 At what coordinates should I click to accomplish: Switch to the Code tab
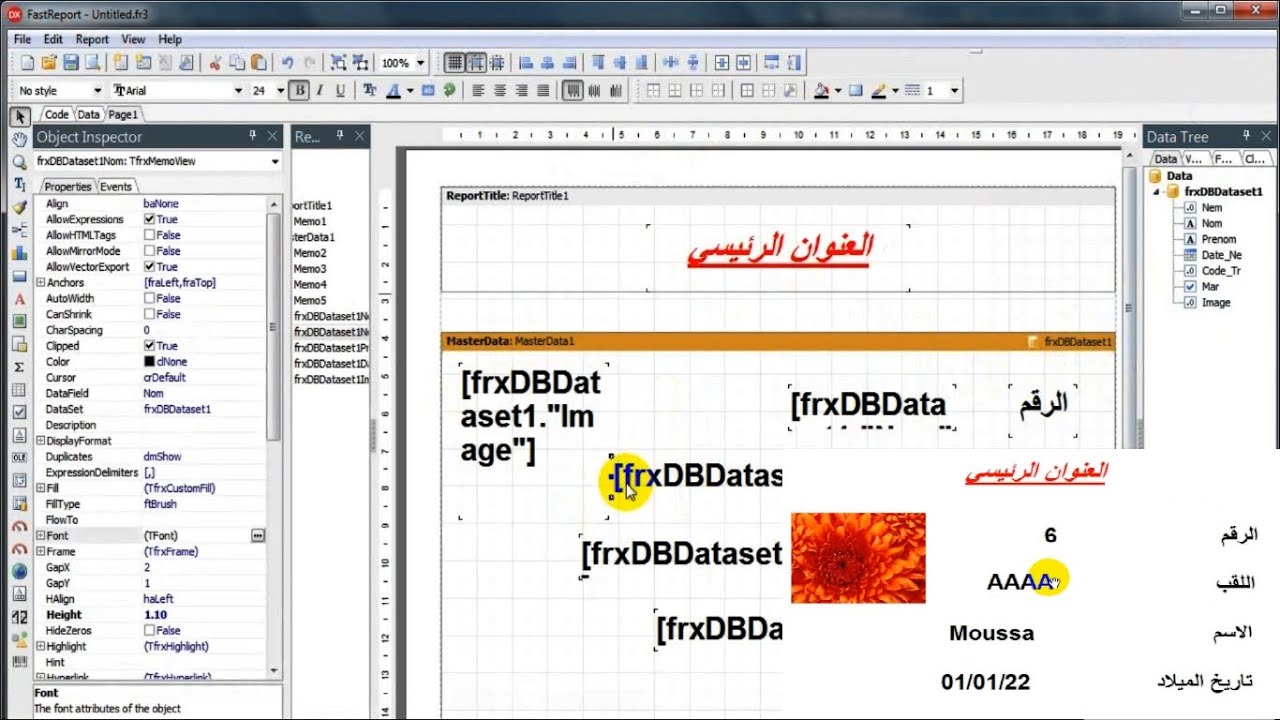57,115
